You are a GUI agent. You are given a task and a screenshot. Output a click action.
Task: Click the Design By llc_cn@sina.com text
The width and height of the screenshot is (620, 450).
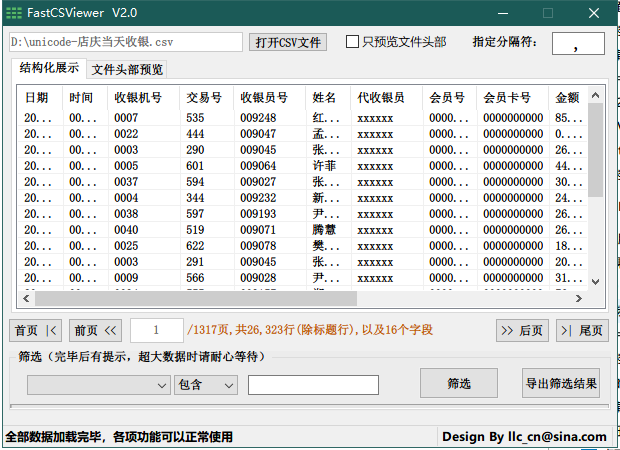tap(524, 437)
